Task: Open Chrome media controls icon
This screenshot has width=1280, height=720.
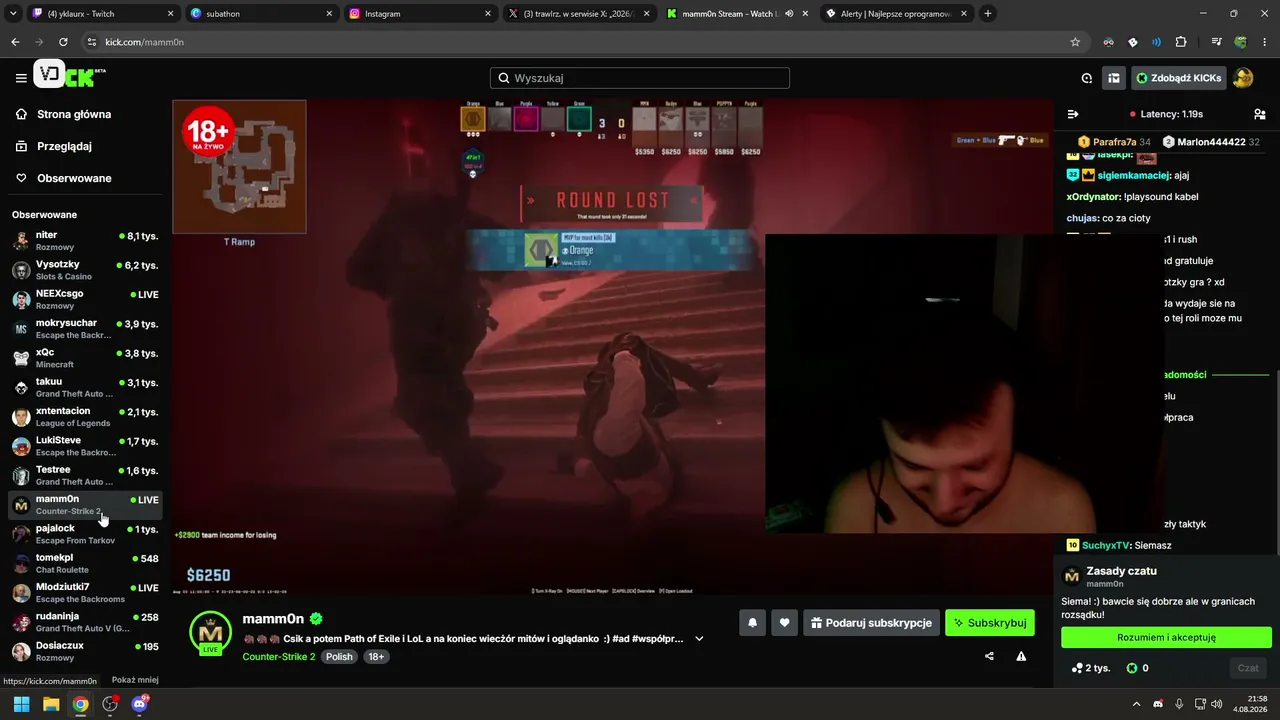Action: click(1216, 42)
